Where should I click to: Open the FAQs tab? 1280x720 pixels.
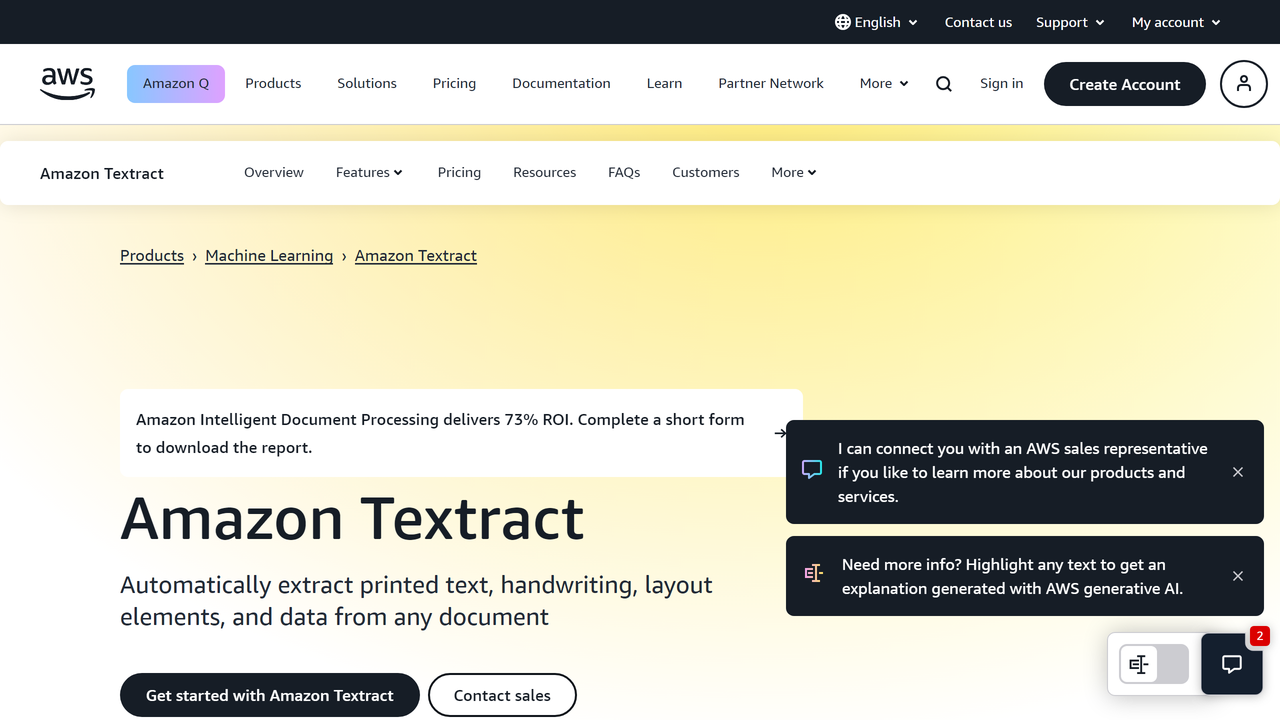(624, 172)
